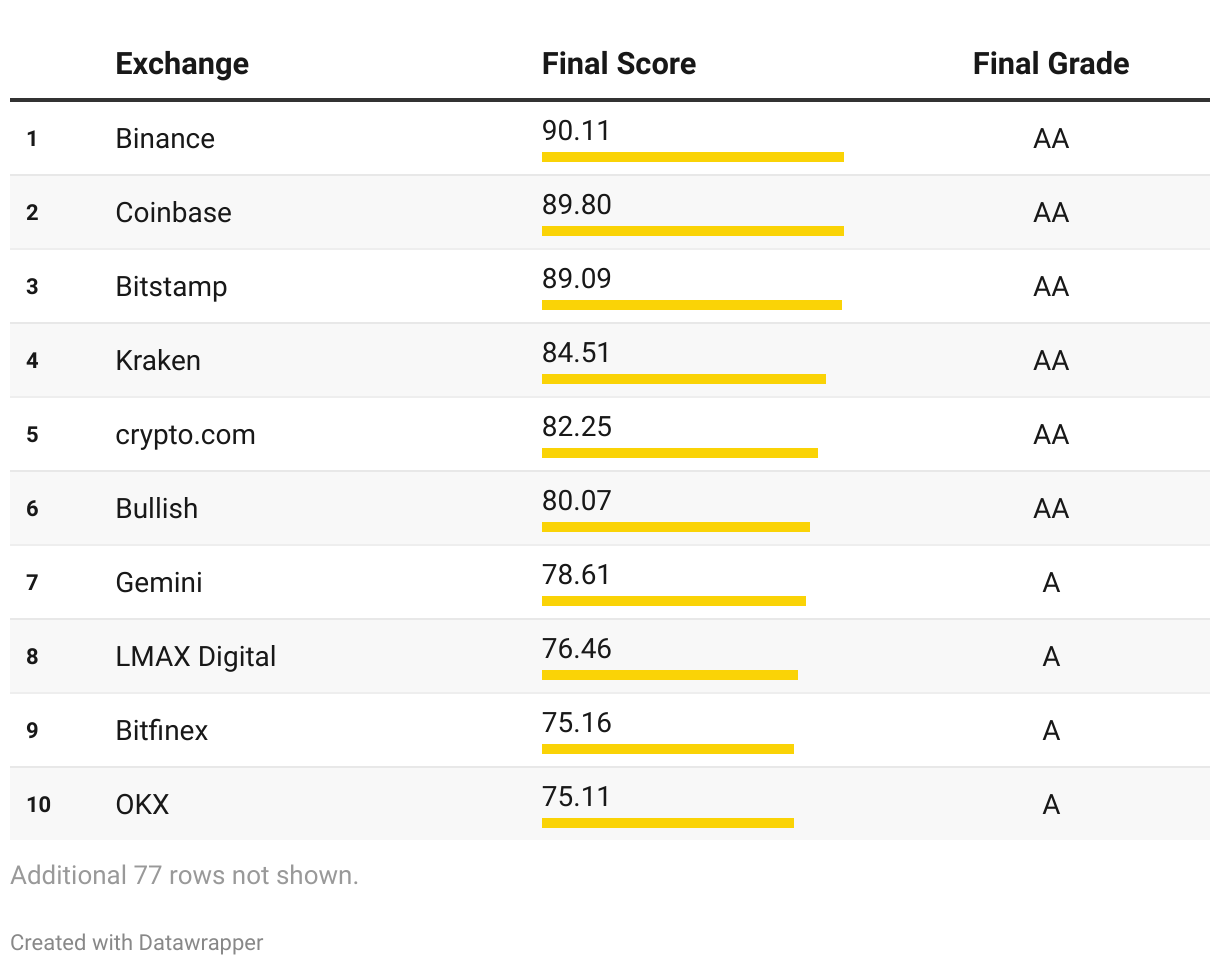Click OKX's yellow score bar

click(x=667, y=823)
